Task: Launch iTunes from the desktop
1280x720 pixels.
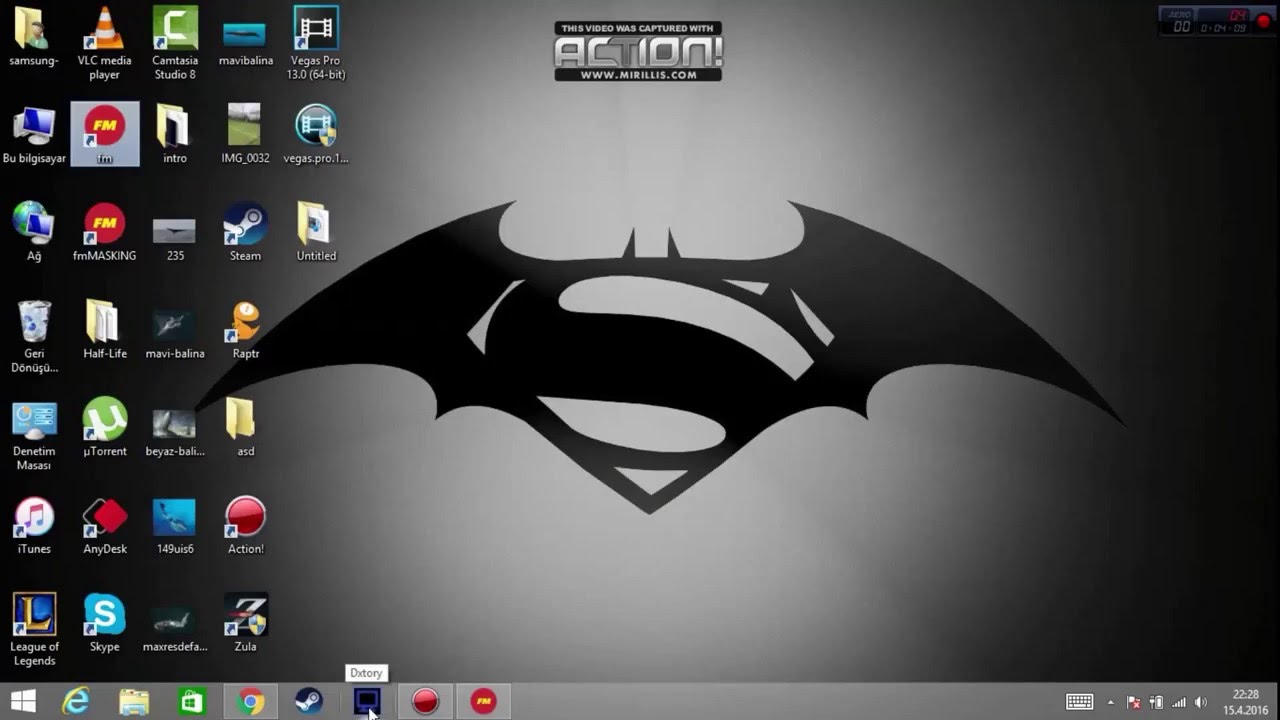Action: (x=34, y=526)
